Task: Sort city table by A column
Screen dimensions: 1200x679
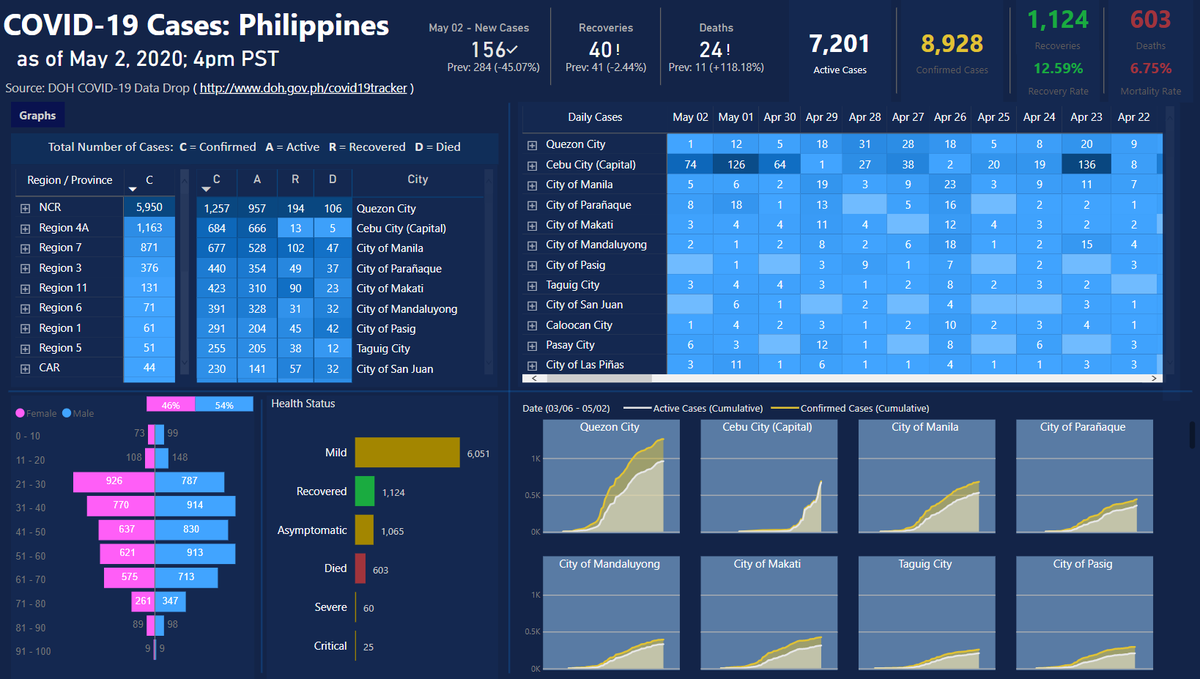Action: point(257,180)
